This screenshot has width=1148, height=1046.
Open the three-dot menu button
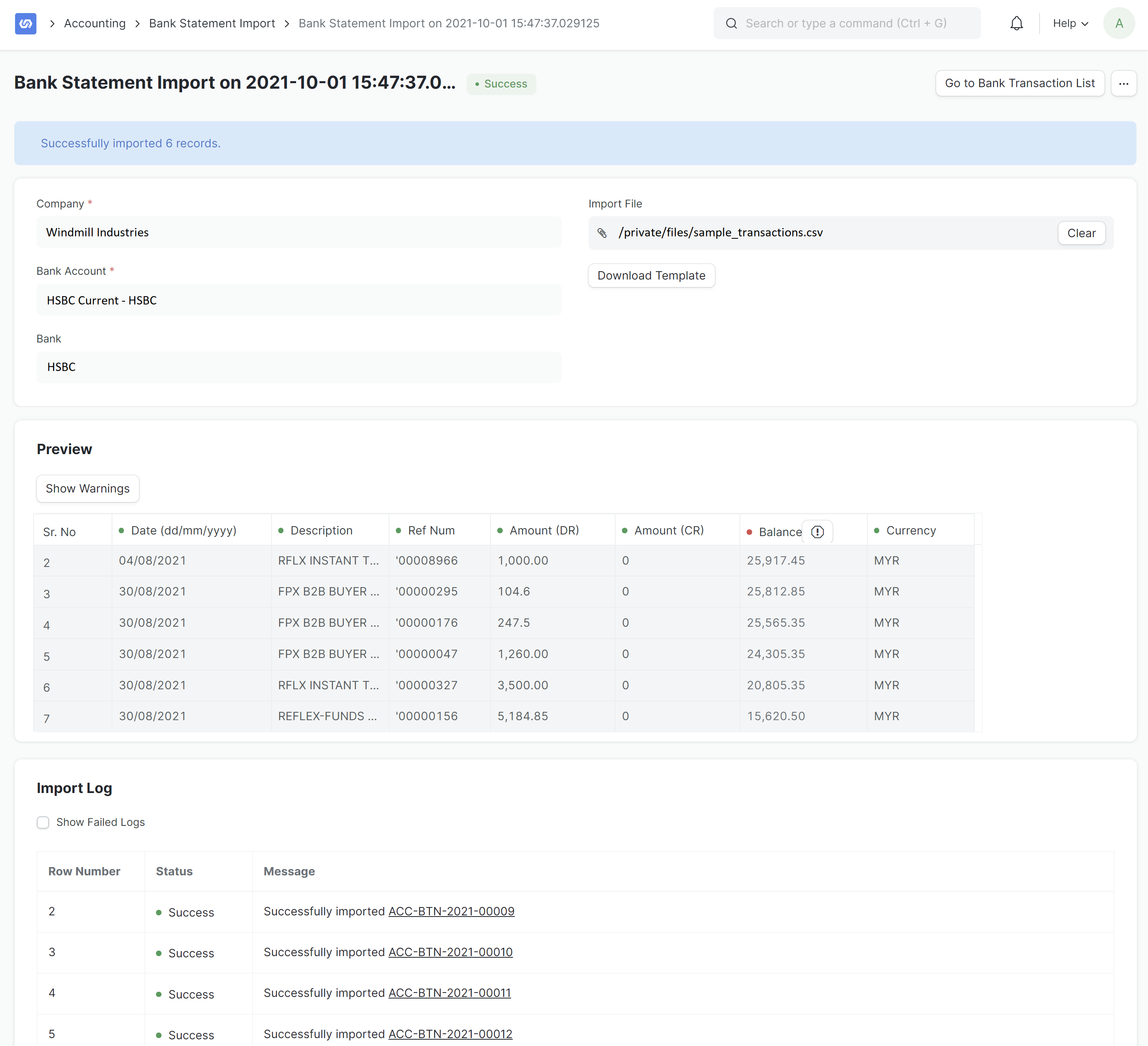[1123, 84]
